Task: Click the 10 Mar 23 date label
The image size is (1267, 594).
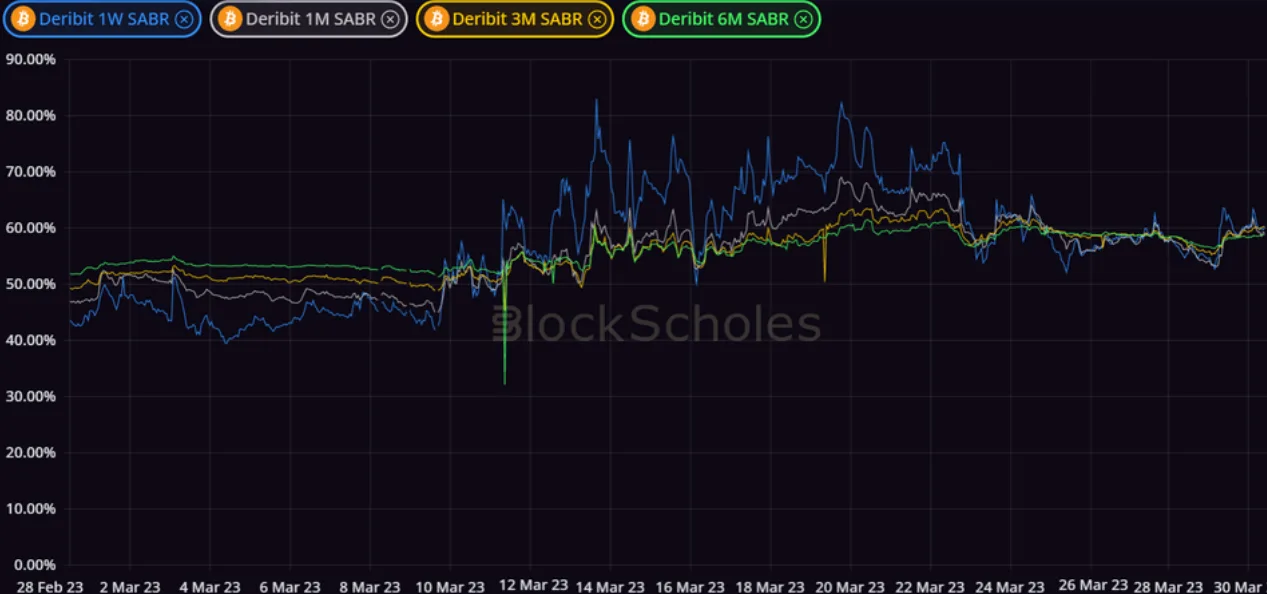Action: point(449,586)
